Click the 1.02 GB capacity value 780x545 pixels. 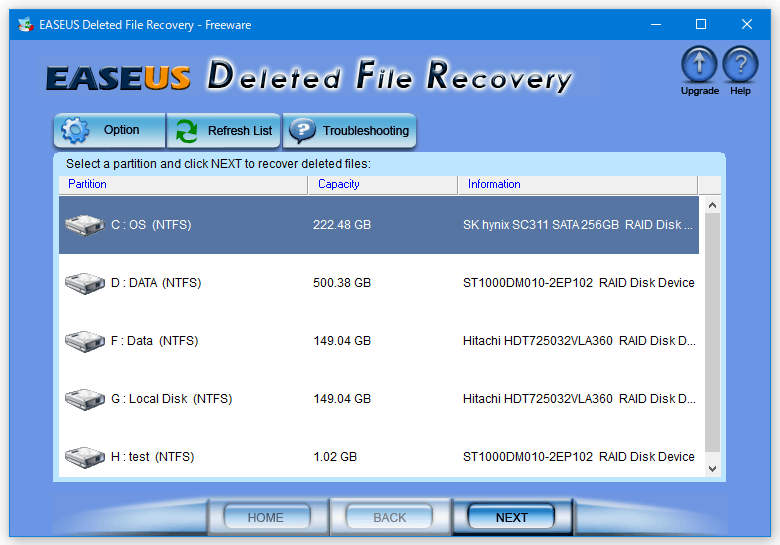[335, 457]
